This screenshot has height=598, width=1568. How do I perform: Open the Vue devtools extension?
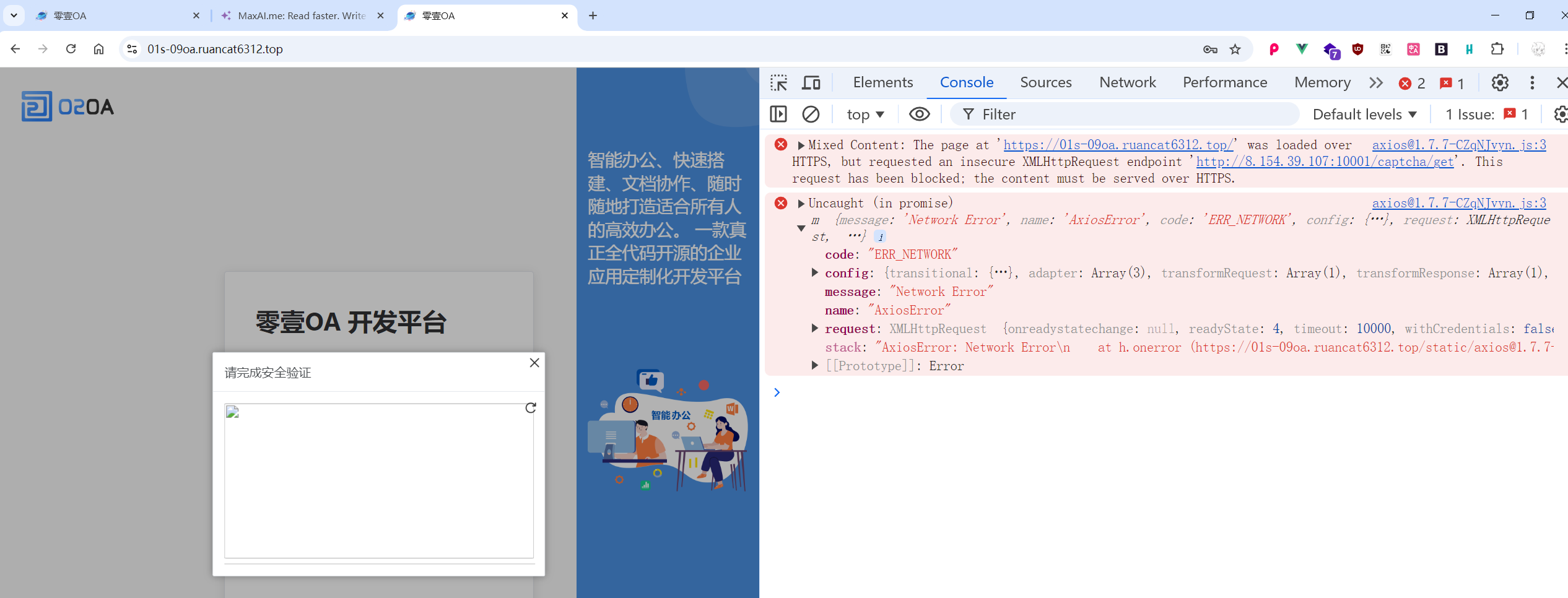click(x=1302, y=49)
